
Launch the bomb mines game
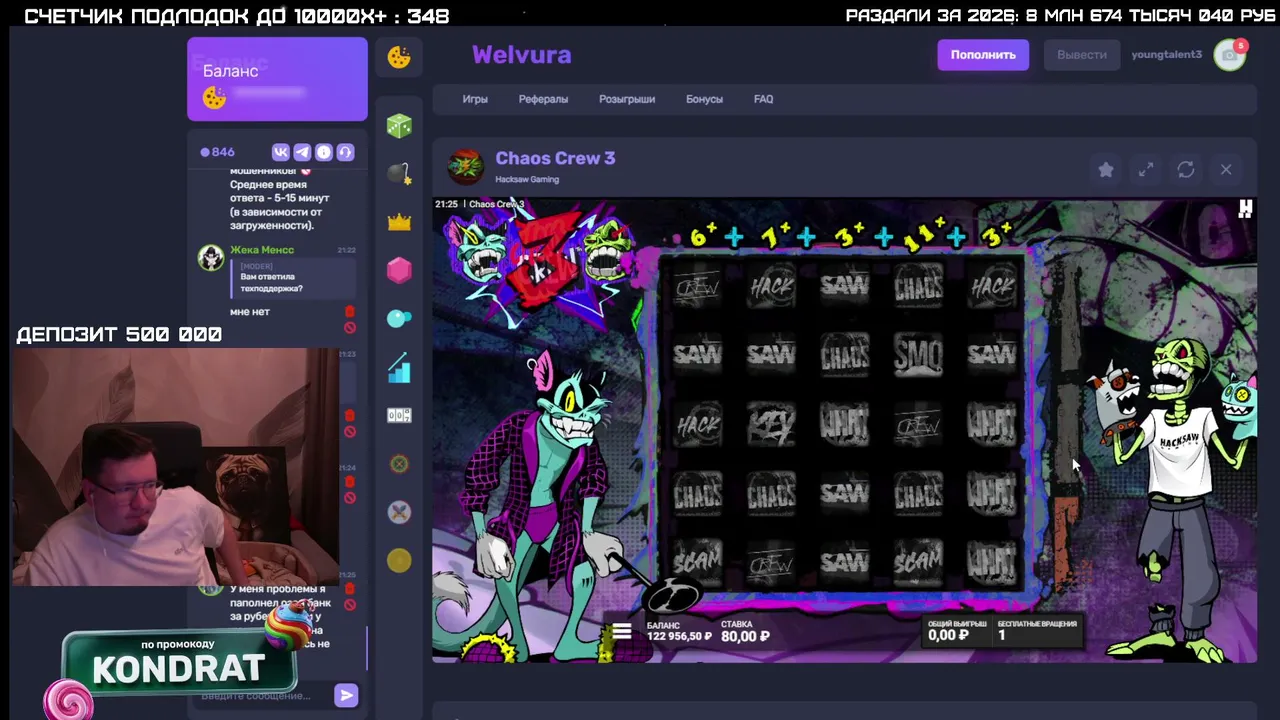(399, 174)
